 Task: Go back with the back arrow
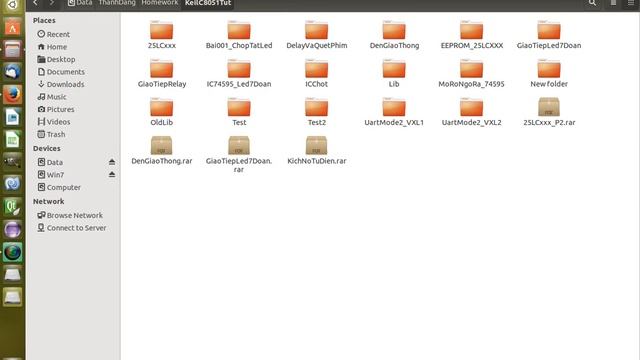36,3
